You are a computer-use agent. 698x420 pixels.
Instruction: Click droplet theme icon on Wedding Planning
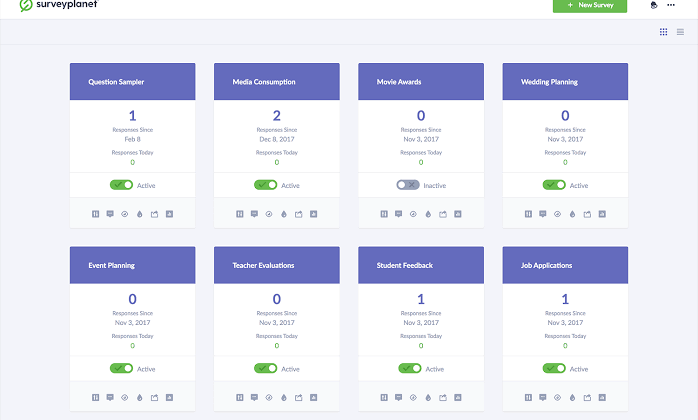[x=572, y=214]
